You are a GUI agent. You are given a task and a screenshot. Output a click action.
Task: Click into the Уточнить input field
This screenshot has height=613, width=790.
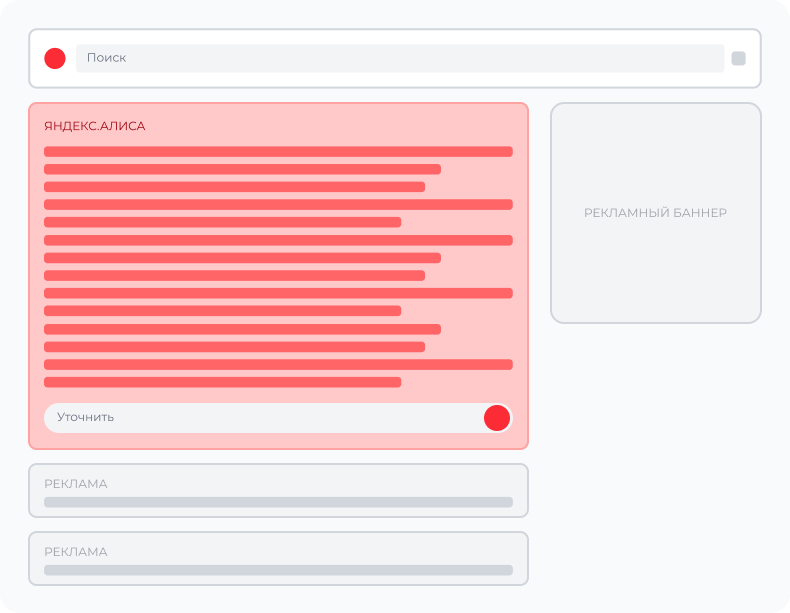click(260, 418)
